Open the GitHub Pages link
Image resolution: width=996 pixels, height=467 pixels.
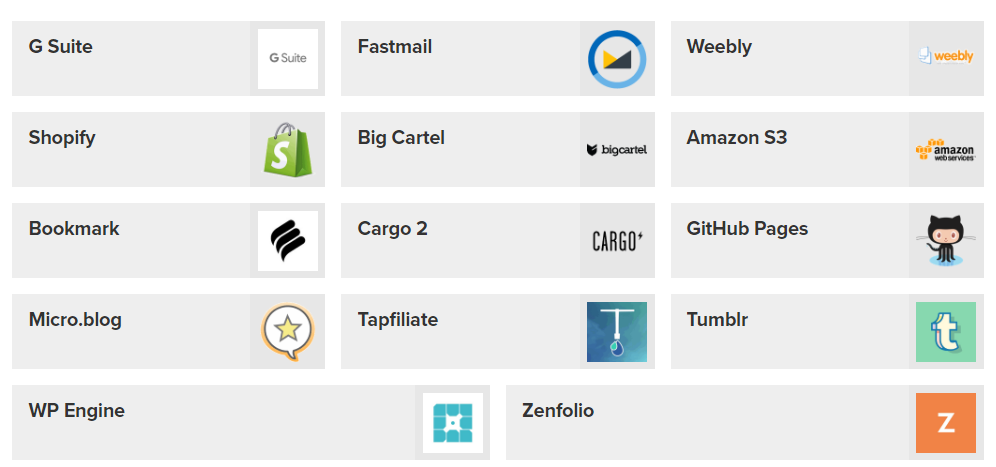click(747, 229)
